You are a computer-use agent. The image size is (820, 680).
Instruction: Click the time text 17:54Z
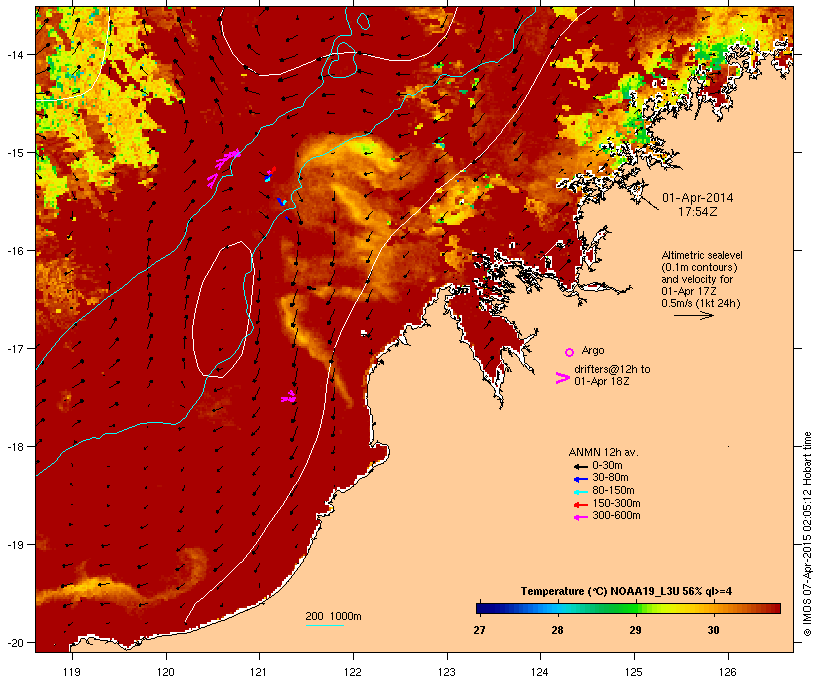tap(698, 212)
